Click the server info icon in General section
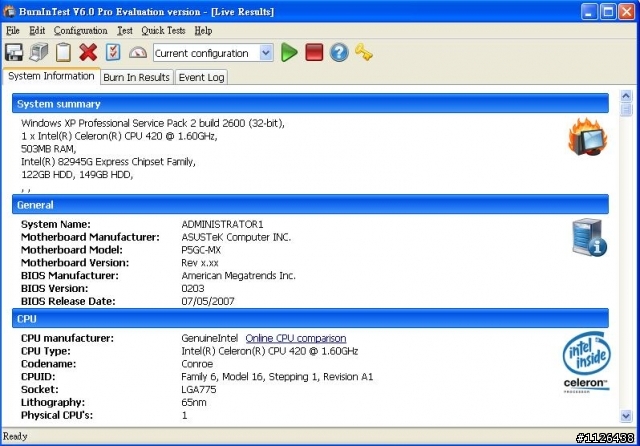Viewport: 640px width, 446px height. pos(589,237)
